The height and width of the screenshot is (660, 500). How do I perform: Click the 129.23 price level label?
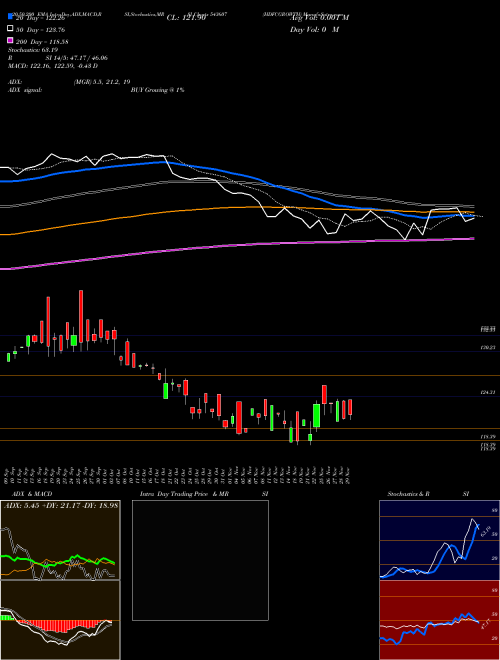click(488, 348)
